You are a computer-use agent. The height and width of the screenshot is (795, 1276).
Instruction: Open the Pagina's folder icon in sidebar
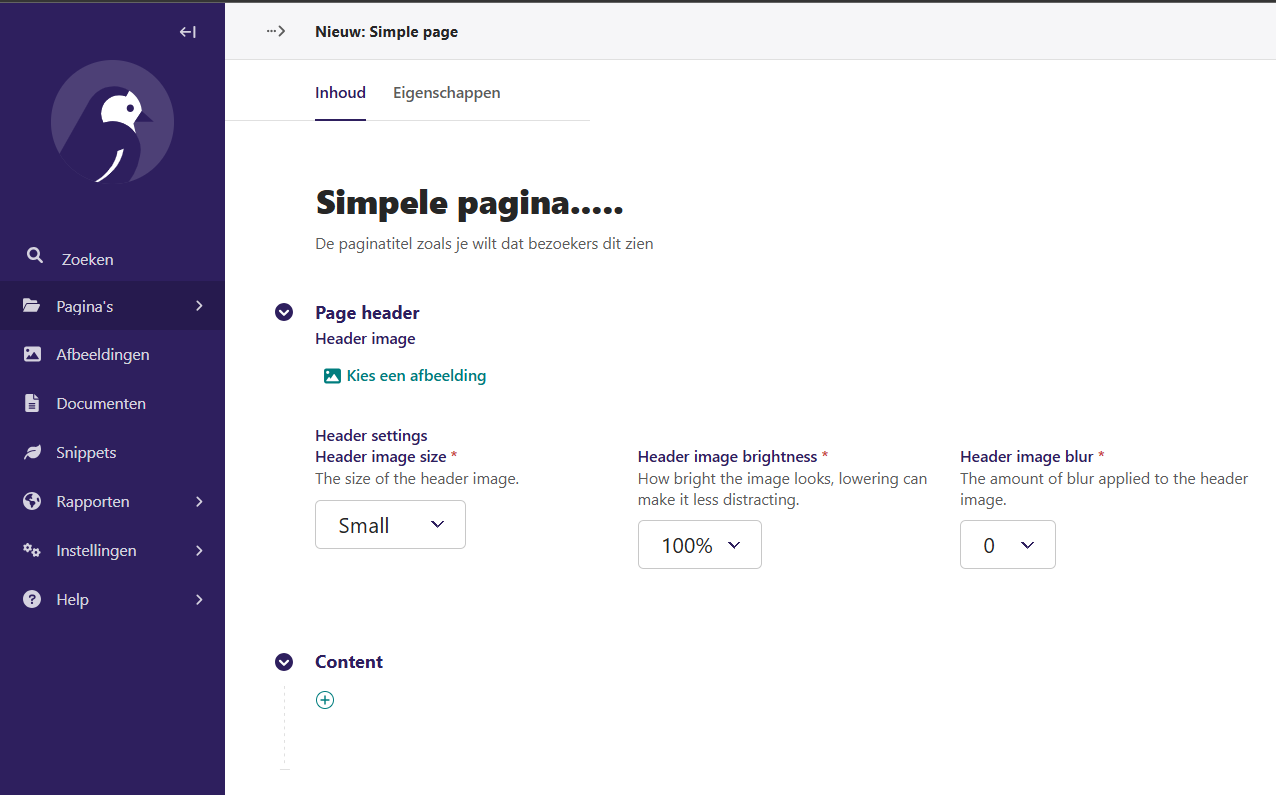35,305
